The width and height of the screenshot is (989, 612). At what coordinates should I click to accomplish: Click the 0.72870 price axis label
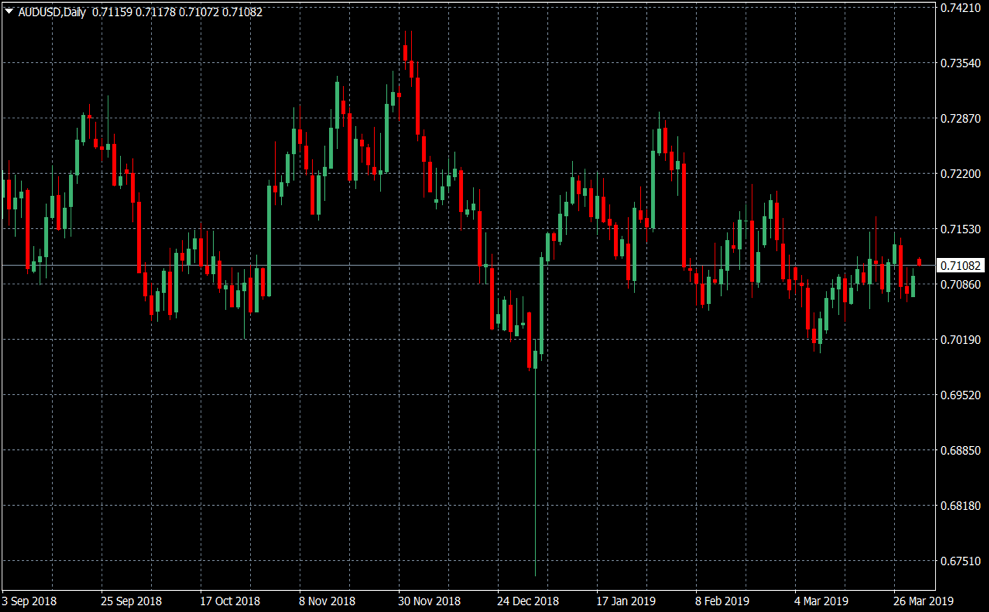tap(961, 119)
